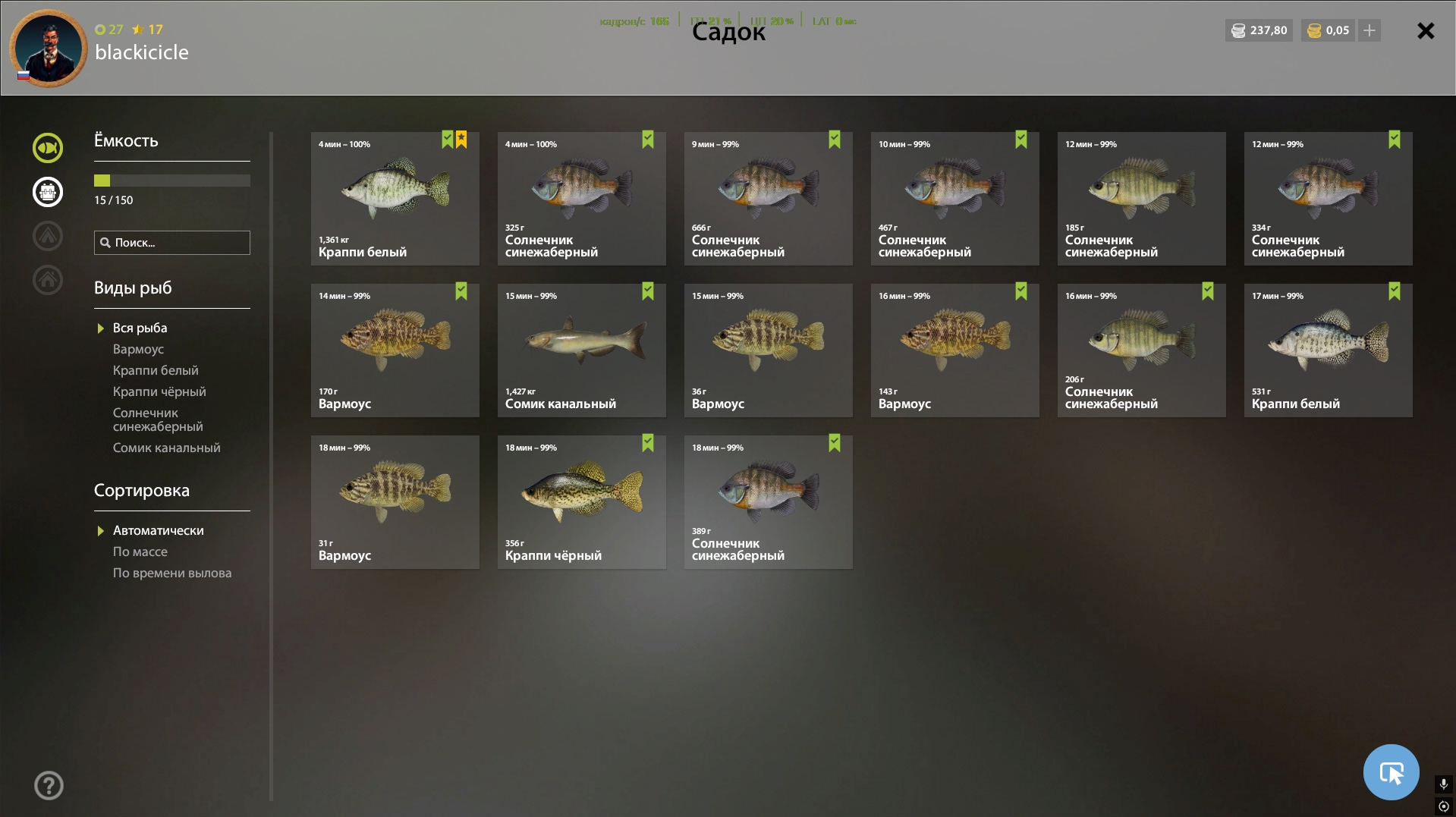Click the 15/150 capacity progress bar

point(172,181)
